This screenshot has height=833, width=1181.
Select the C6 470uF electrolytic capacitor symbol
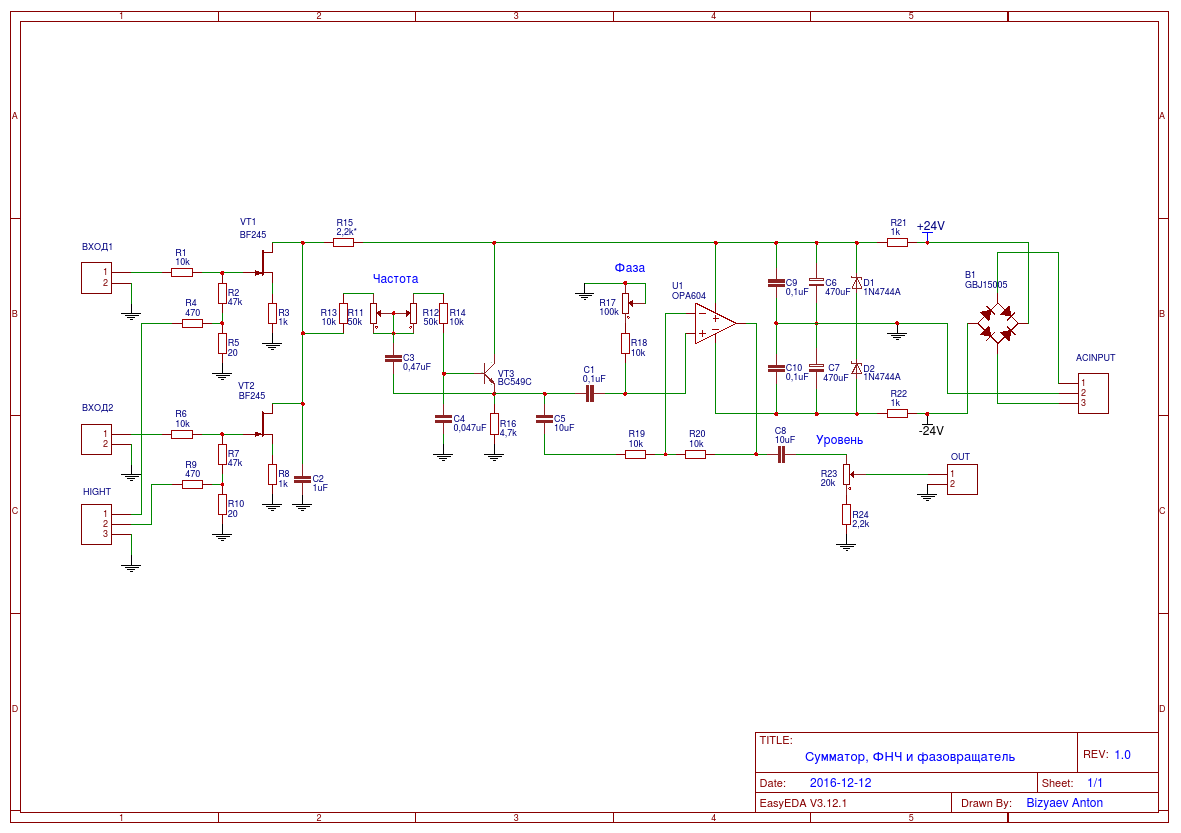click(816, 282)
